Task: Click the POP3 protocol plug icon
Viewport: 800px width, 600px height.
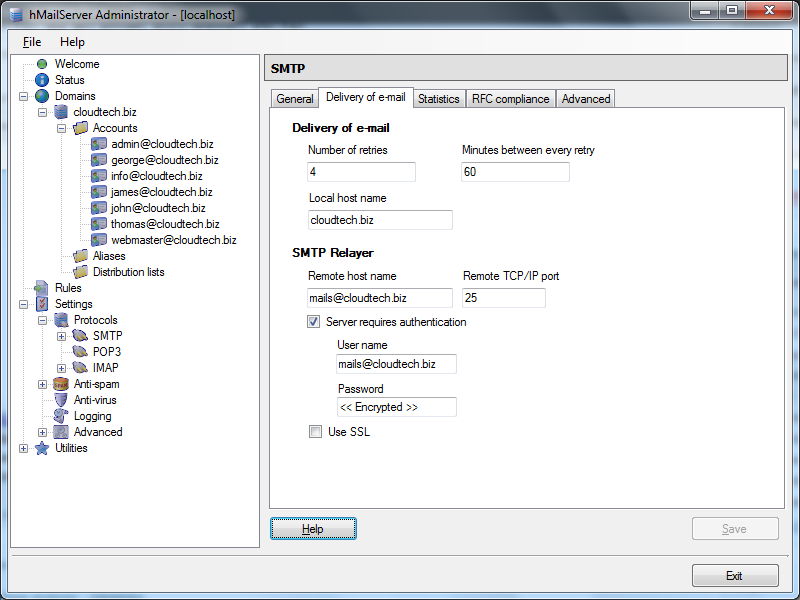Action: click(80, 352)
